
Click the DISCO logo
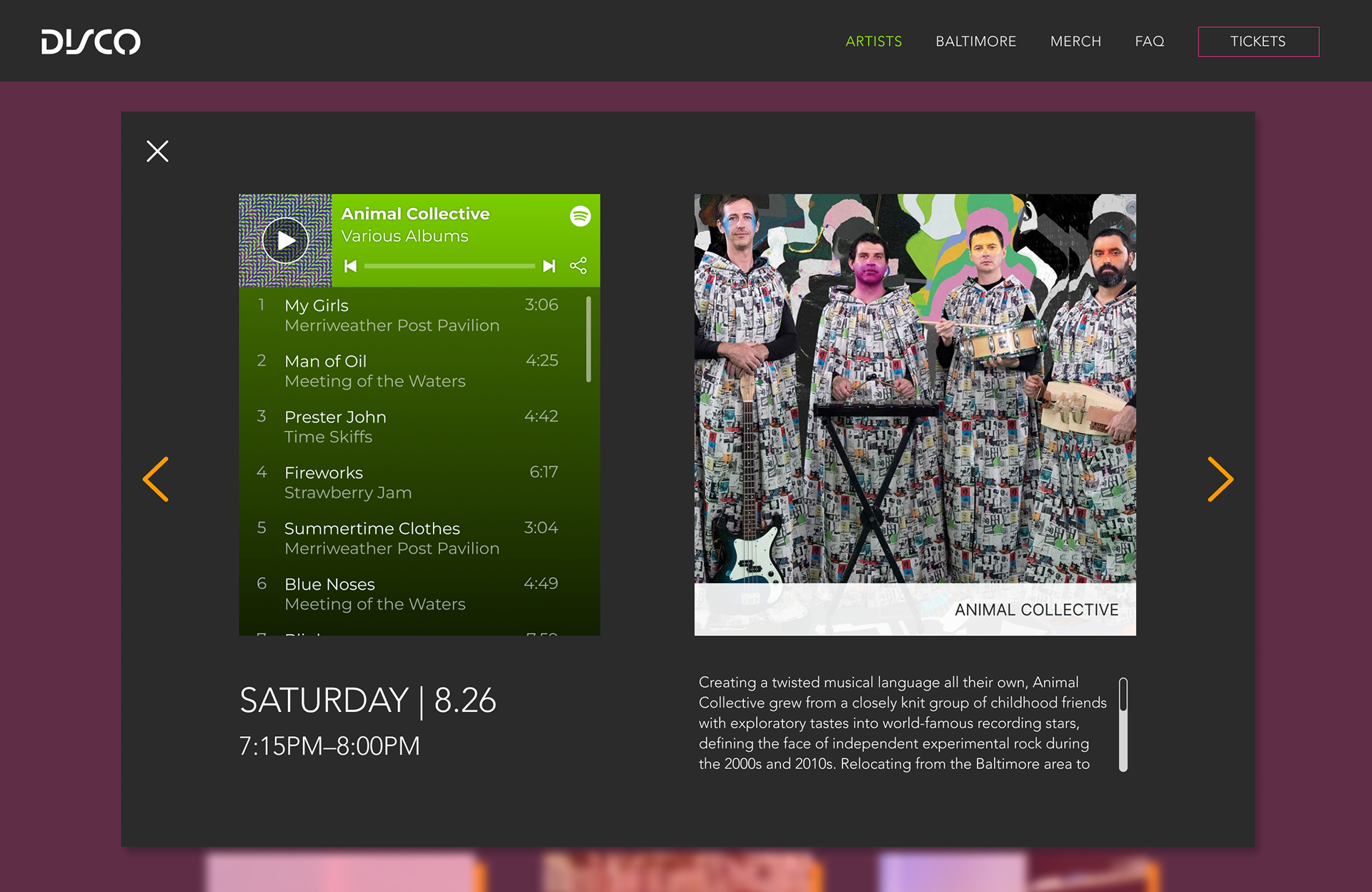91,41
